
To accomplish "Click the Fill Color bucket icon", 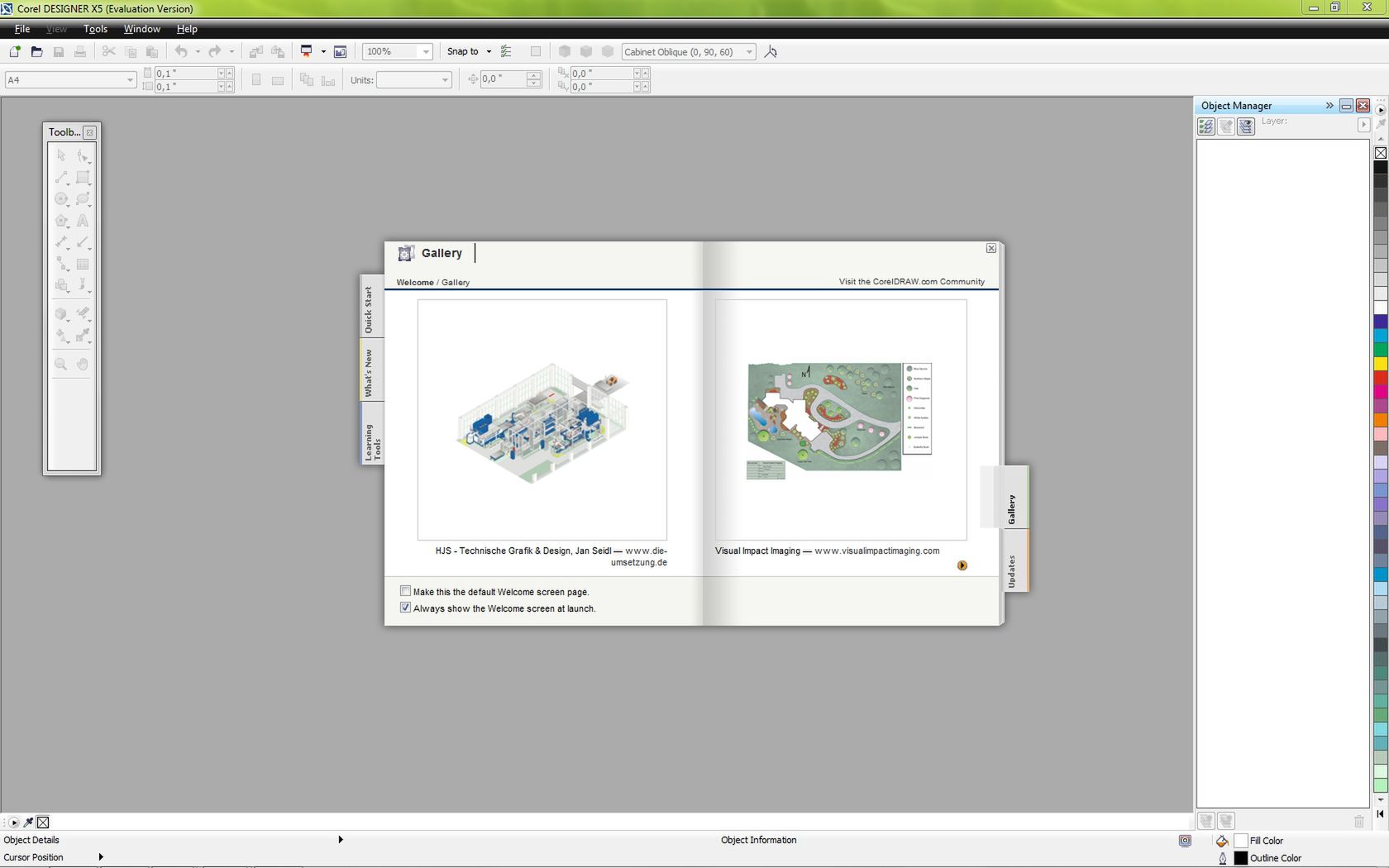I will click(x=1222, y=841).
